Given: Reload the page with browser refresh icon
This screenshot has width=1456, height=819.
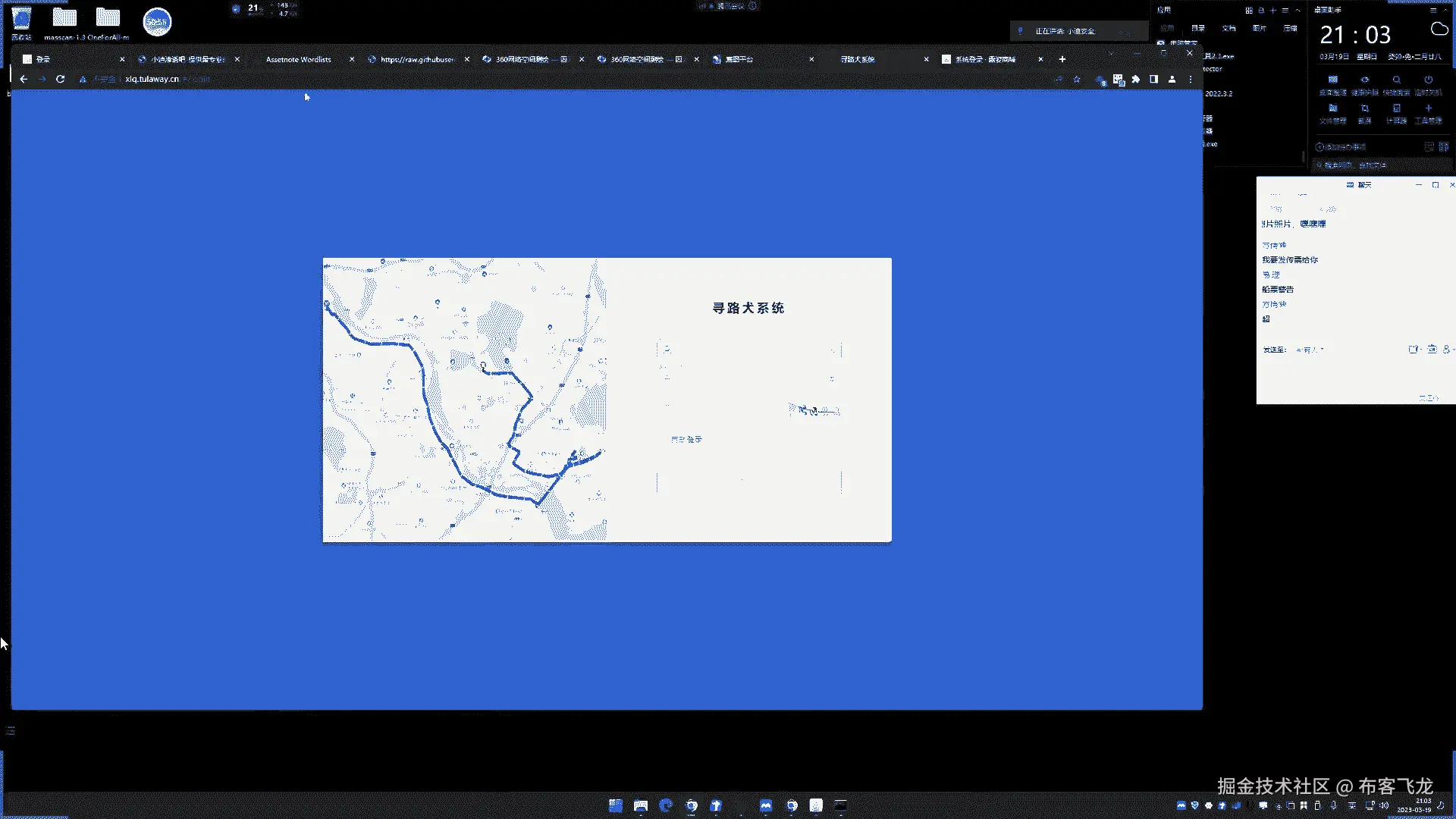Looking at the screenshot, I should click(60, 79).
